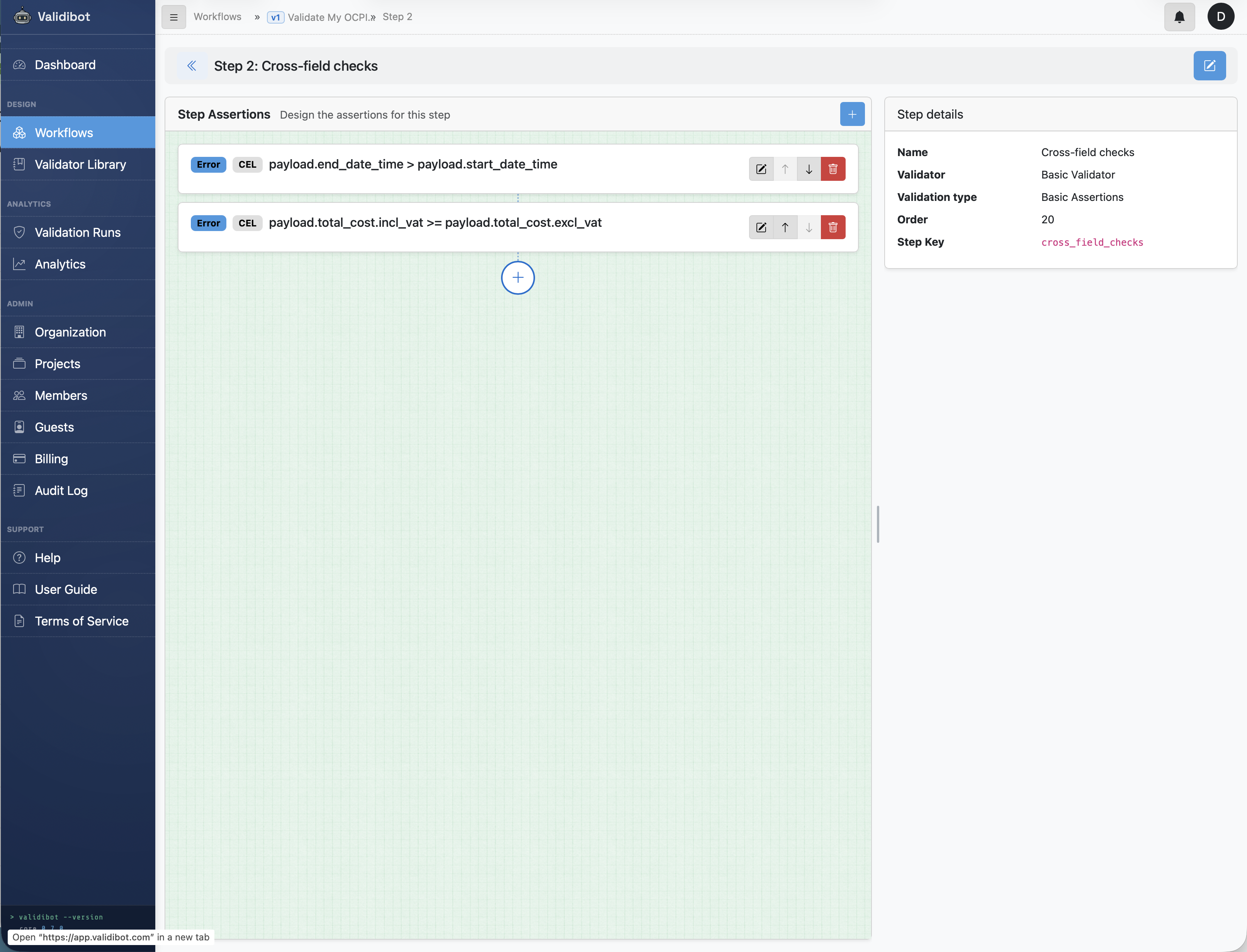
Task: Click the payload.end_date_time expression text
Action: point(413,164)
